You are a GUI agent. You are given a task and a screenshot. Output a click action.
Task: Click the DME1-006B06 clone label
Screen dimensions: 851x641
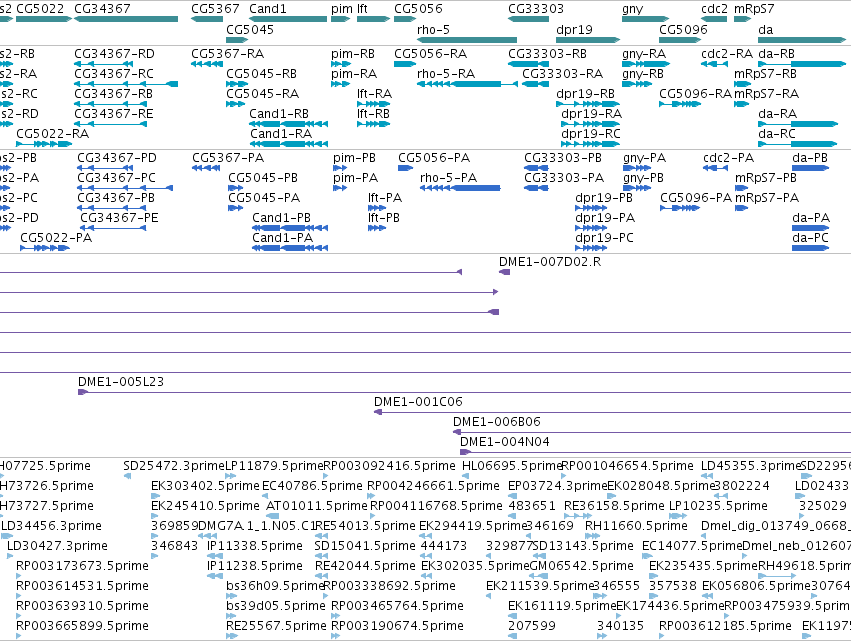tap(497, 422)
